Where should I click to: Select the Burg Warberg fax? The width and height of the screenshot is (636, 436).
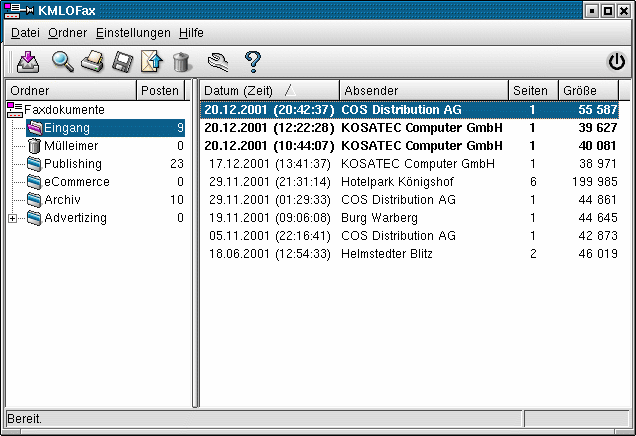click(410, 218)
